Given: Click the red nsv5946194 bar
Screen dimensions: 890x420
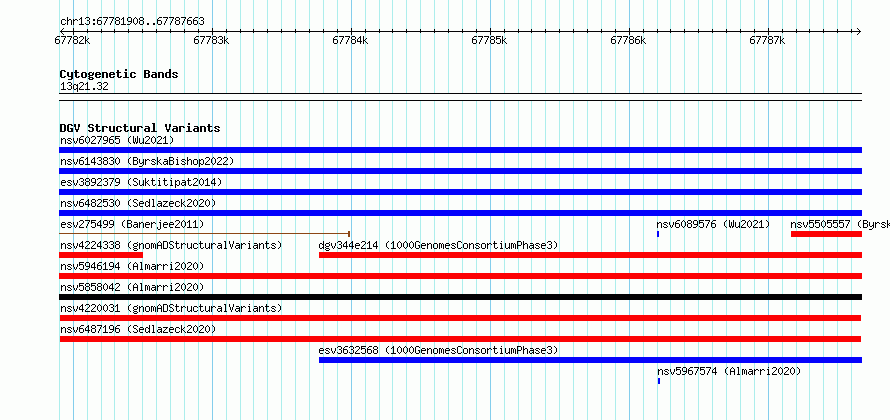Looking at the screenshot, I should tap(460, 276).
